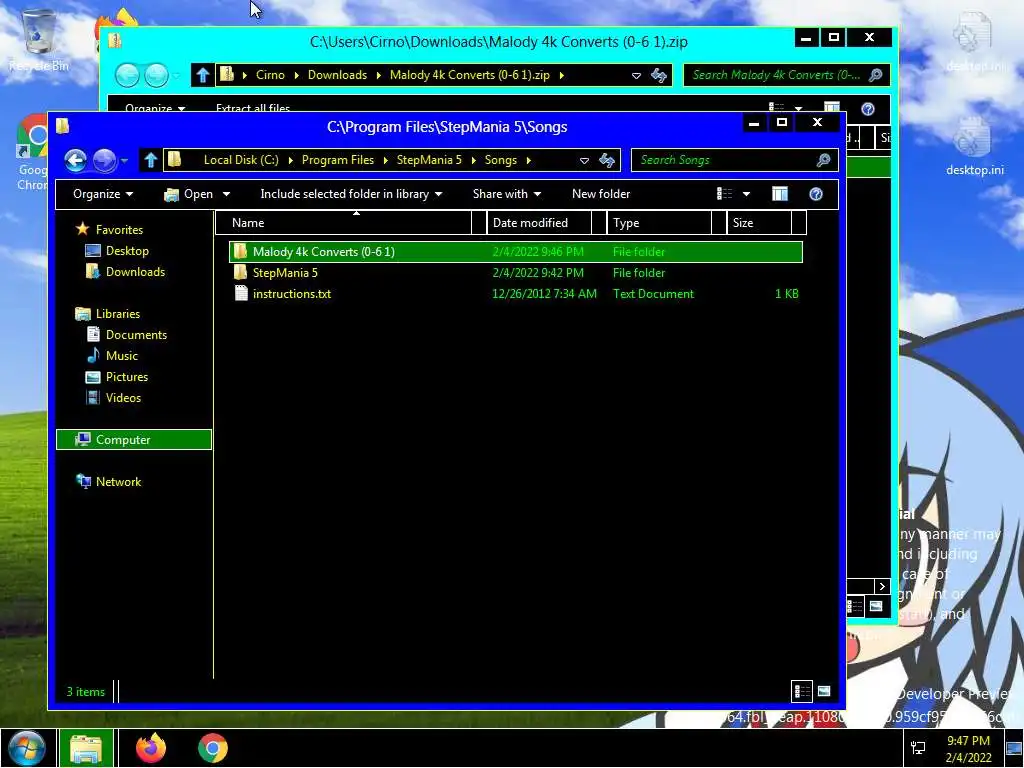
Task: Click the Back arrow in Songs window
Action: coord(76,160)
